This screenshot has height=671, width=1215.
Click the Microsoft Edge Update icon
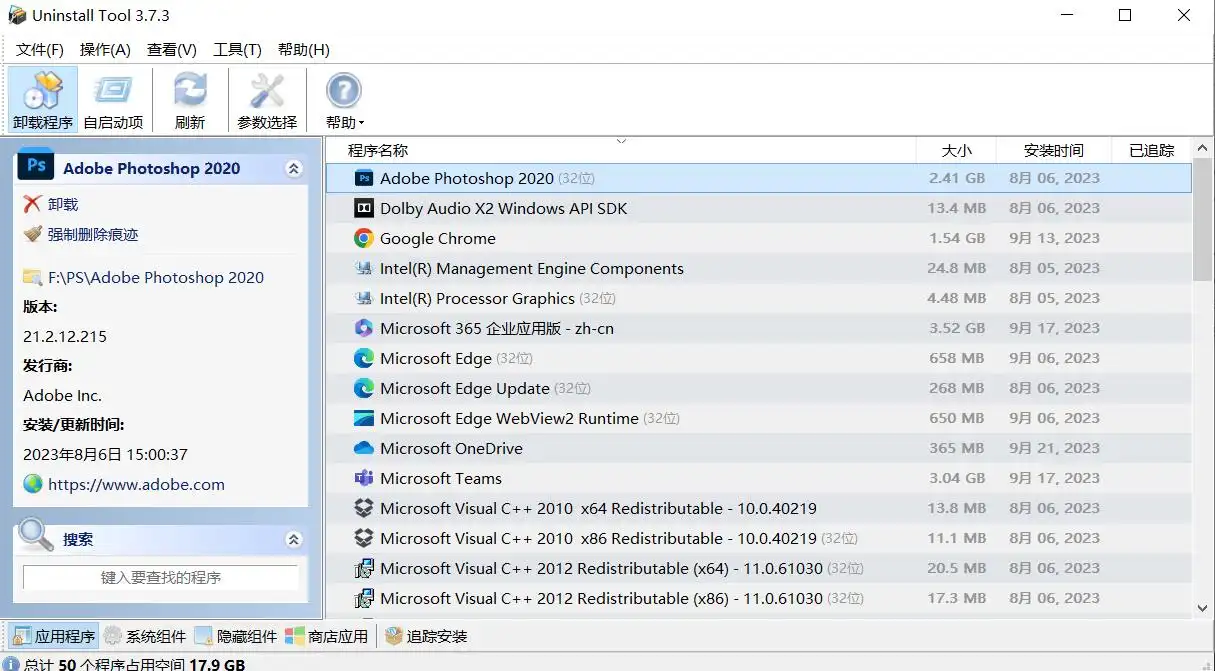tap(364, 388)
